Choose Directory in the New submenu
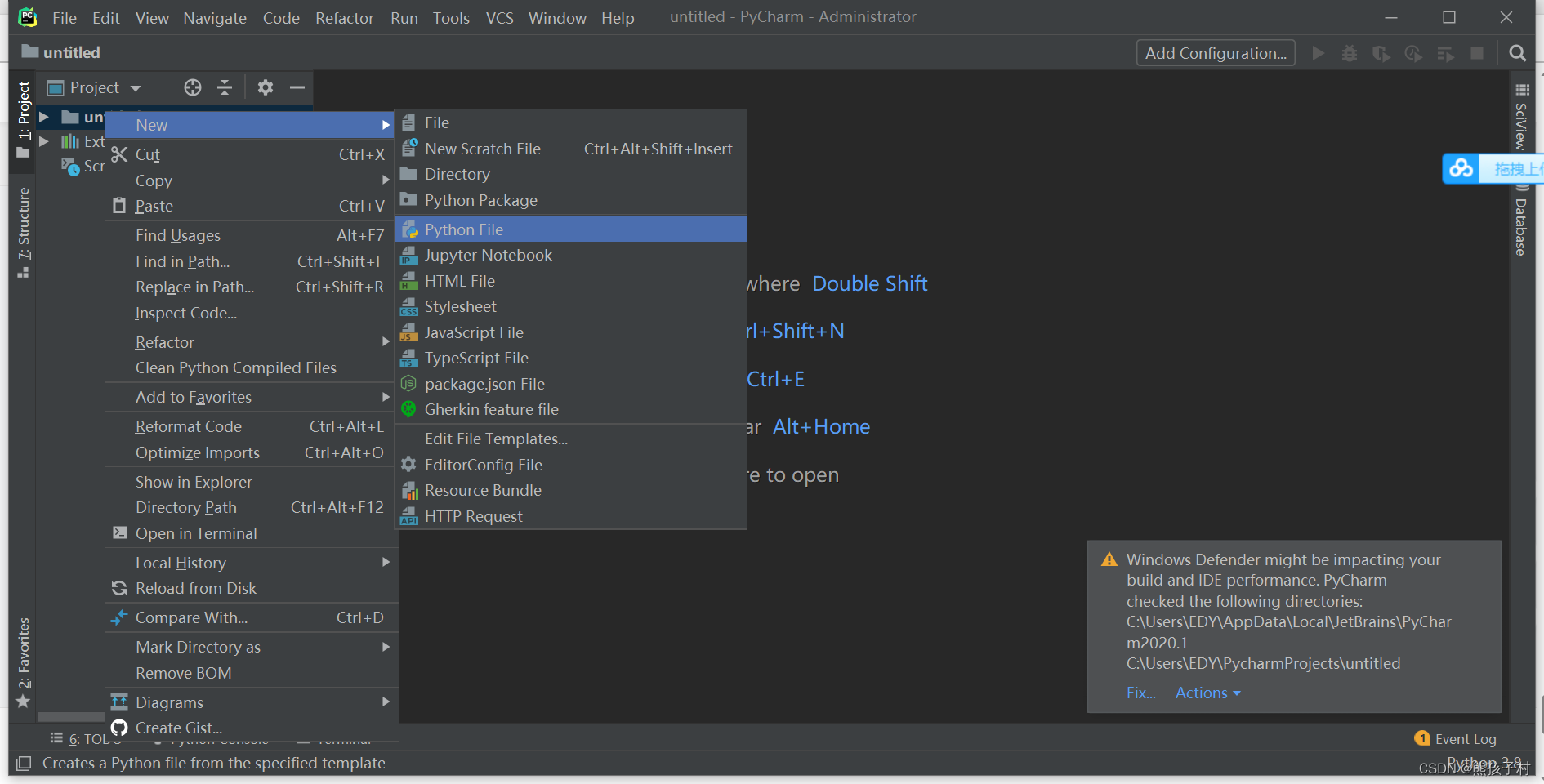Screen dimensions: 1544x784 (570, 174)
